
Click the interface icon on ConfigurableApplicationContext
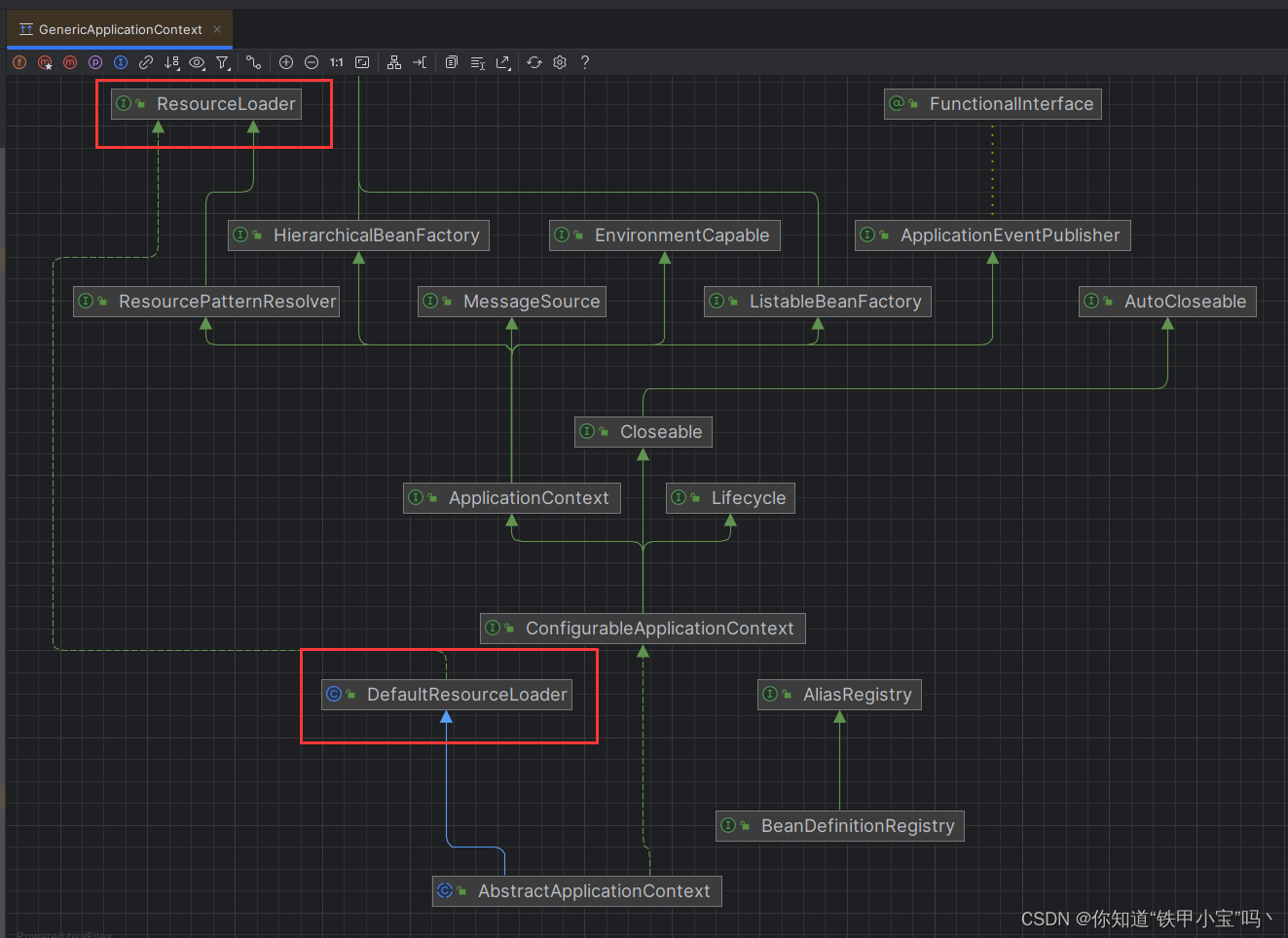[x=493, y=628]
